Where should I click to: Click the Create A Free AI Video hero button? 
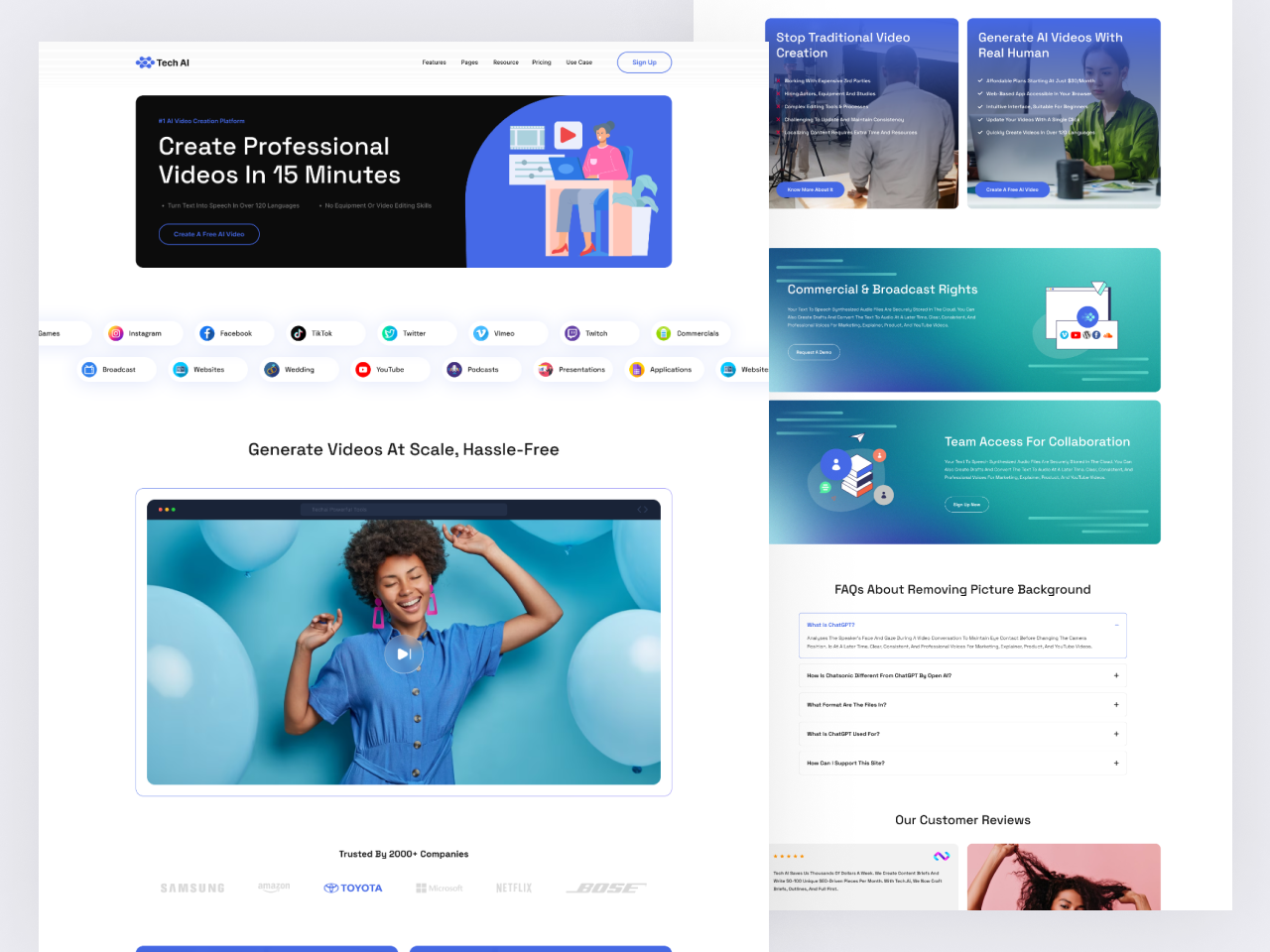[x=209, y=234]
